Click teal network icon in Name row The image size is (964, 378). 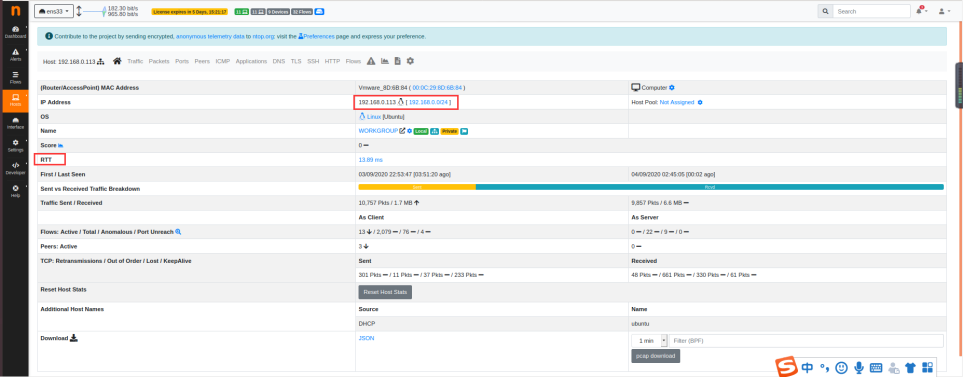435,131
